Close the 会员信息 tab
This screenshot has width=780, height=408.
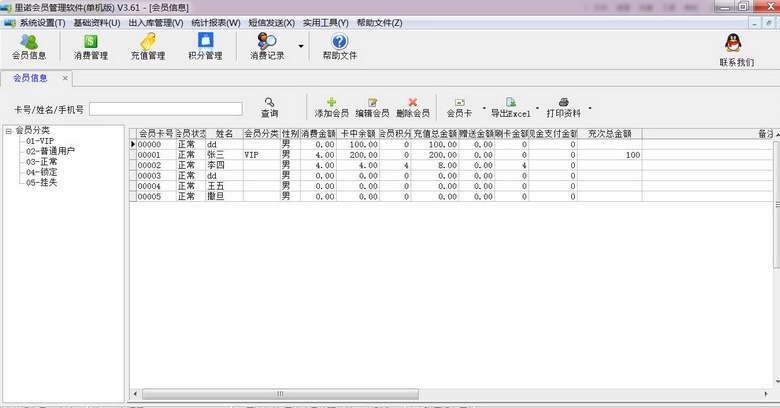pos(65,78)
